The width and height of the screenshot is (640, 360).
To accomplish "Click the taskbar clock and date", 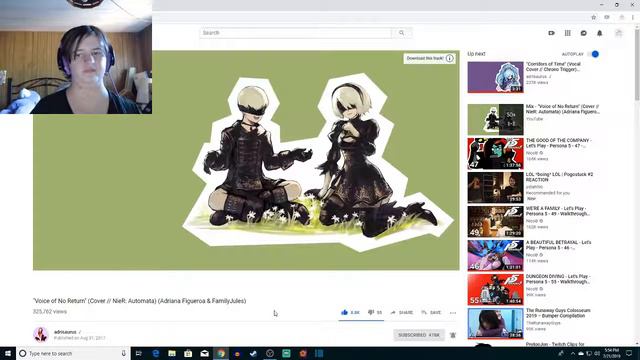I will coord(611,353).
